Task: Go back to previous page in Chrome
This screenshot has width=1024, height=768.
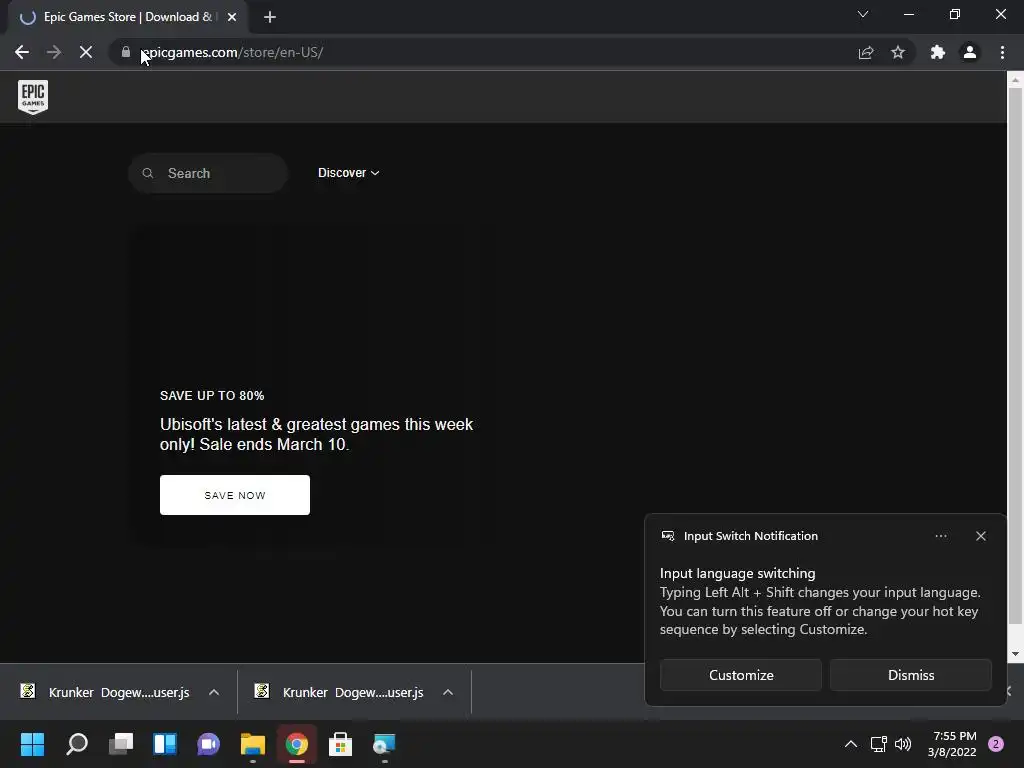Action: [x=22, y=52]
